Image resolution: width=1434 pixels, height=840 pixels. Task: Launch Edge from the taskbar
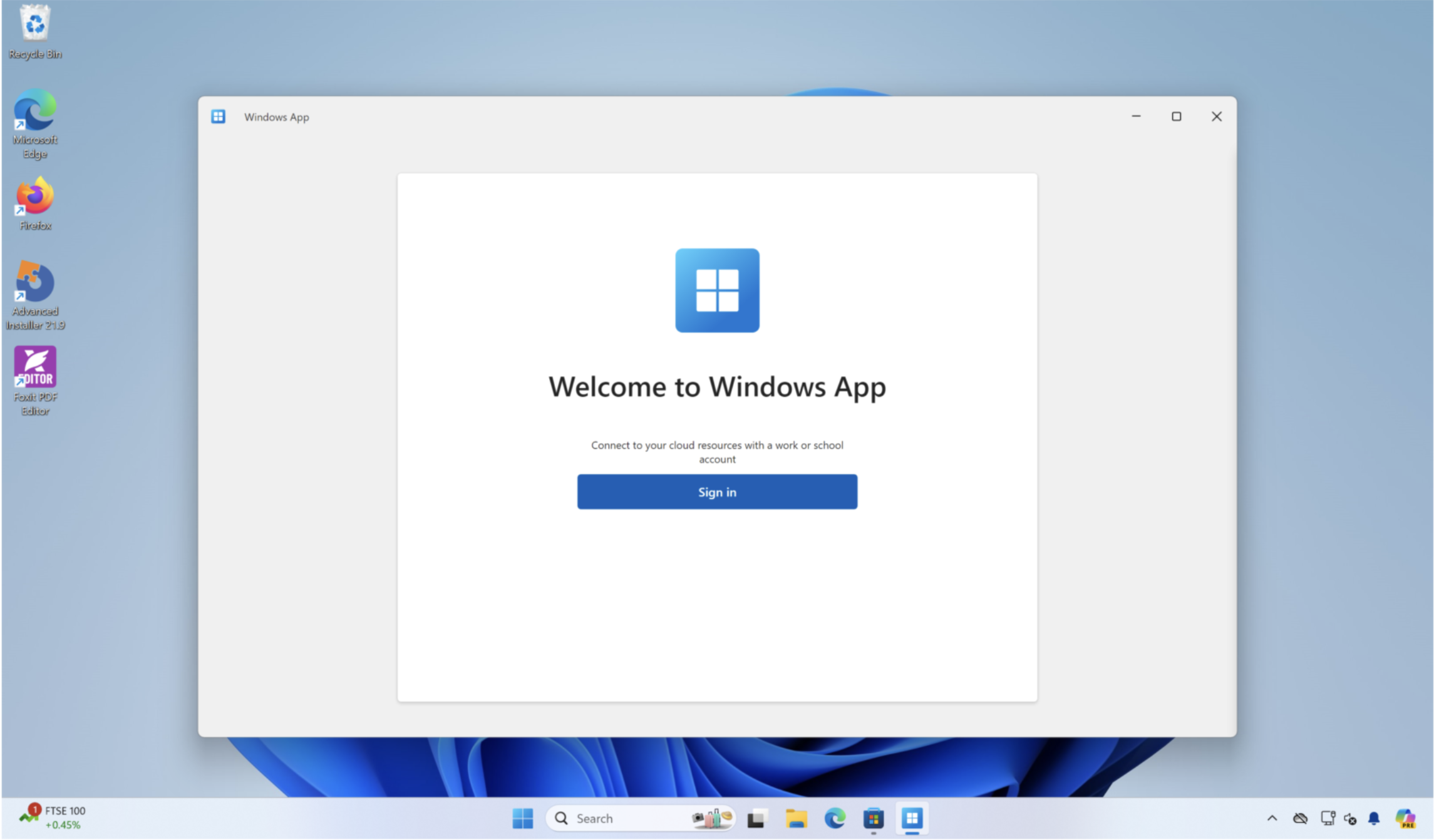click(835, 818)
